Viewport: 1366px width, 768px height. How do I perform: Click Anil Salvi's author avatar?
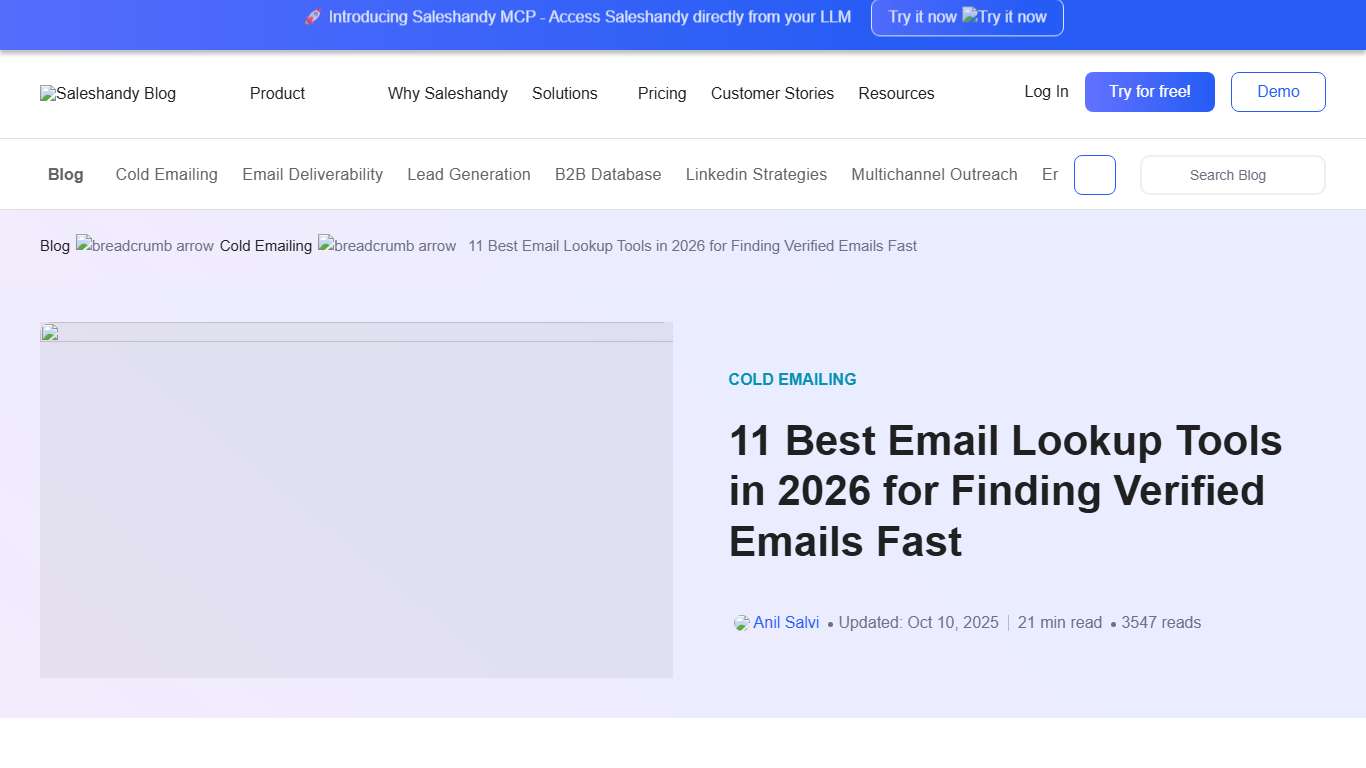(x=740, y=622)
